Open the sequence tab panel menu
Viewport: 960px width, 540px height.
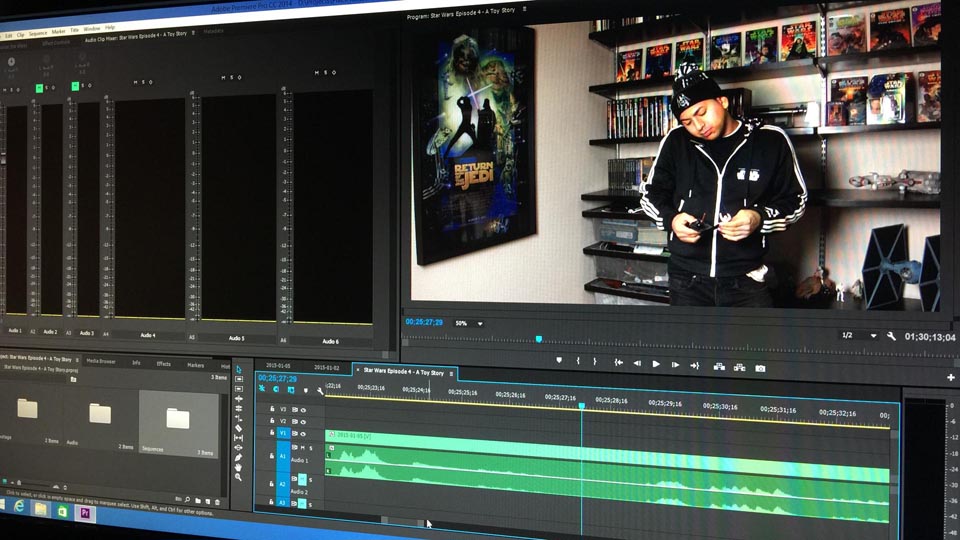(x=451, y=373)
